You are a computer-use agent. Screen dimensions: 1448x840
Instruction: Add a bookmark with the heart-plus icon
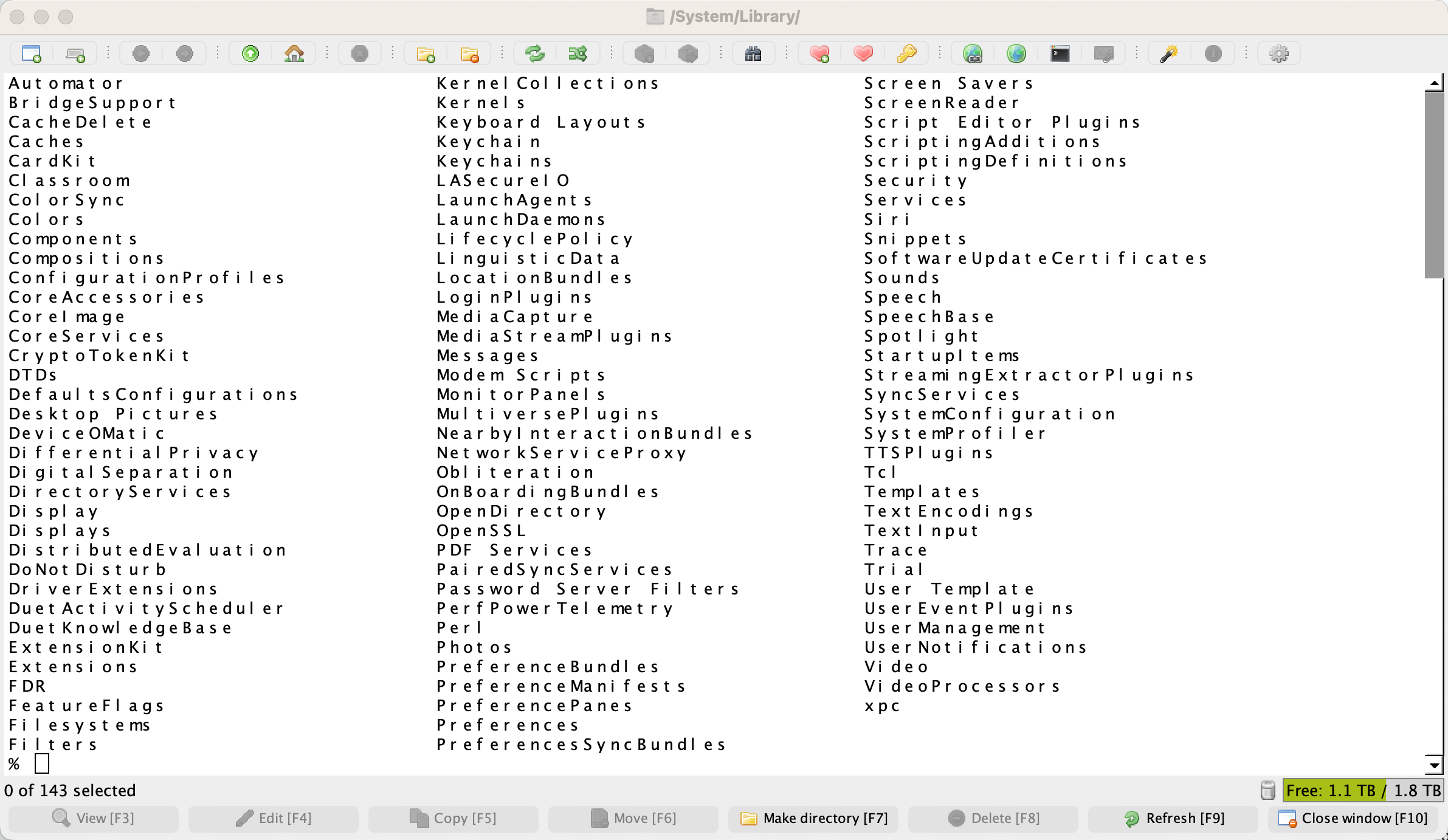click(819, 53)
